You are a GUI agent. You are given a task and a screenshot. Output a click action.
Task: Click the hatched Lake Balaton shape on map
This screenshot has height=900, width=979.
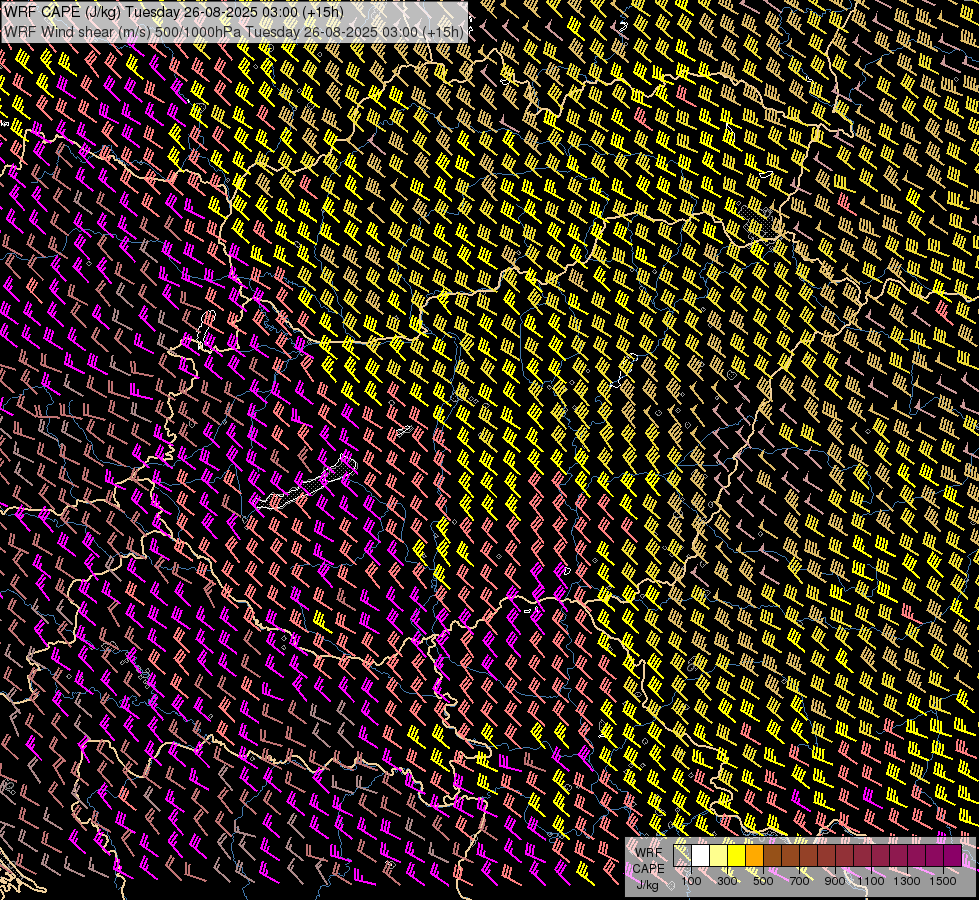(x=307, y=484)
